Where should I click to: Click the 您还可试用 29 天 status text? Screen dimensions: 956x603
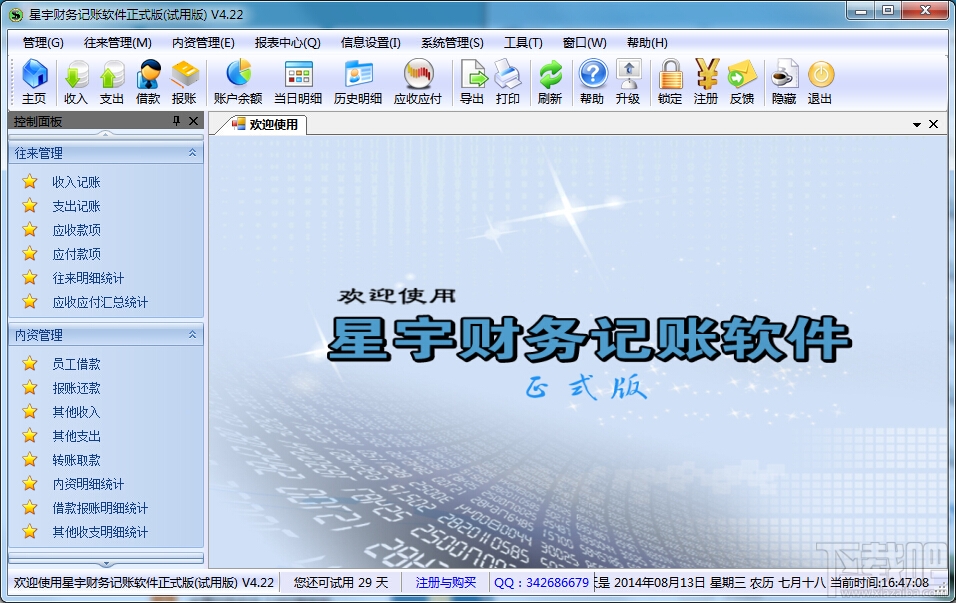point(341,583)
